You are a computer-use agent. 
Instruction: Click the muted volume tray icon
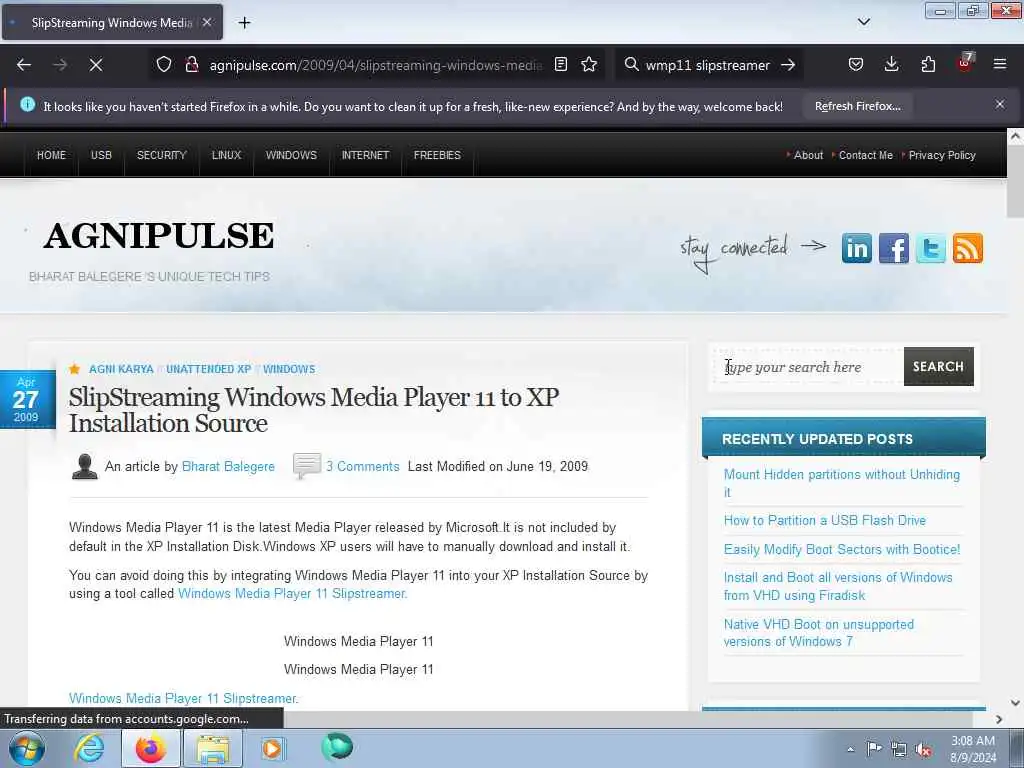pyautogui.click(x=923, y=749)
